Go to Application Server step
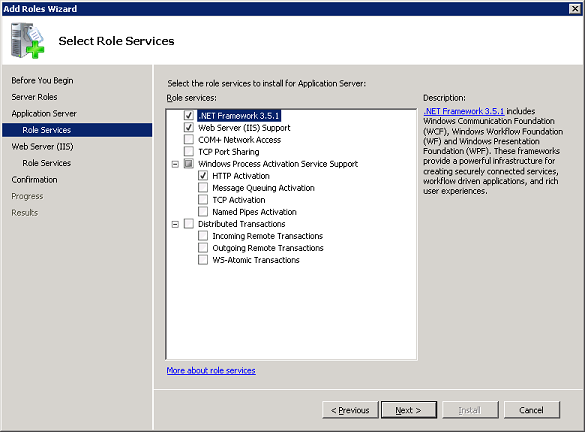This screenshot has height=432, width=585. (44, 113)
